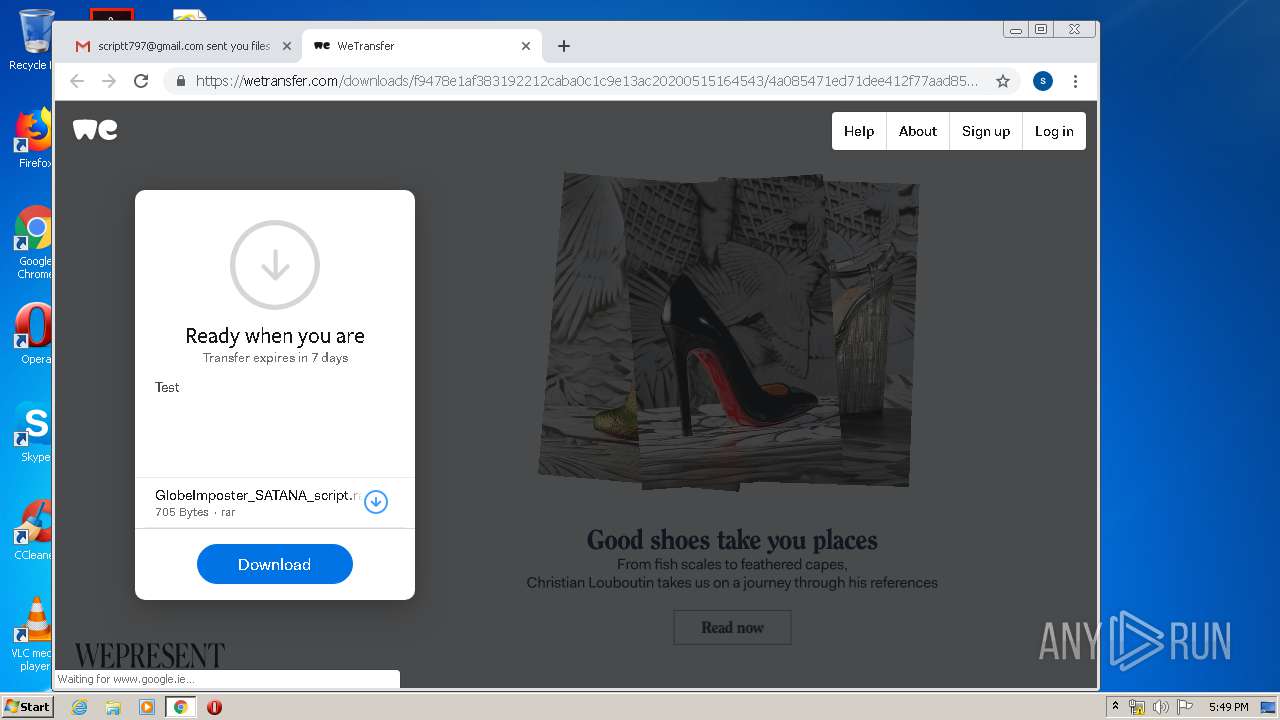
Task: Click the Chrome taskbar button
Action: point(180,707)
